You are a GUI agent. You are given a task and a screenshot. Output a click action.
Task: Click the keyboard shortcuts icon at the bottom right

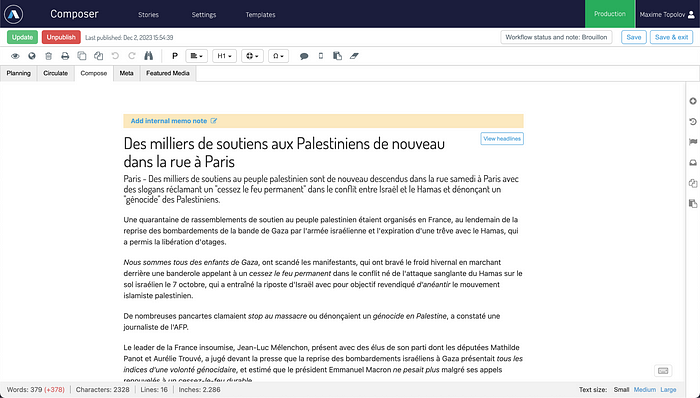[663, 371]
